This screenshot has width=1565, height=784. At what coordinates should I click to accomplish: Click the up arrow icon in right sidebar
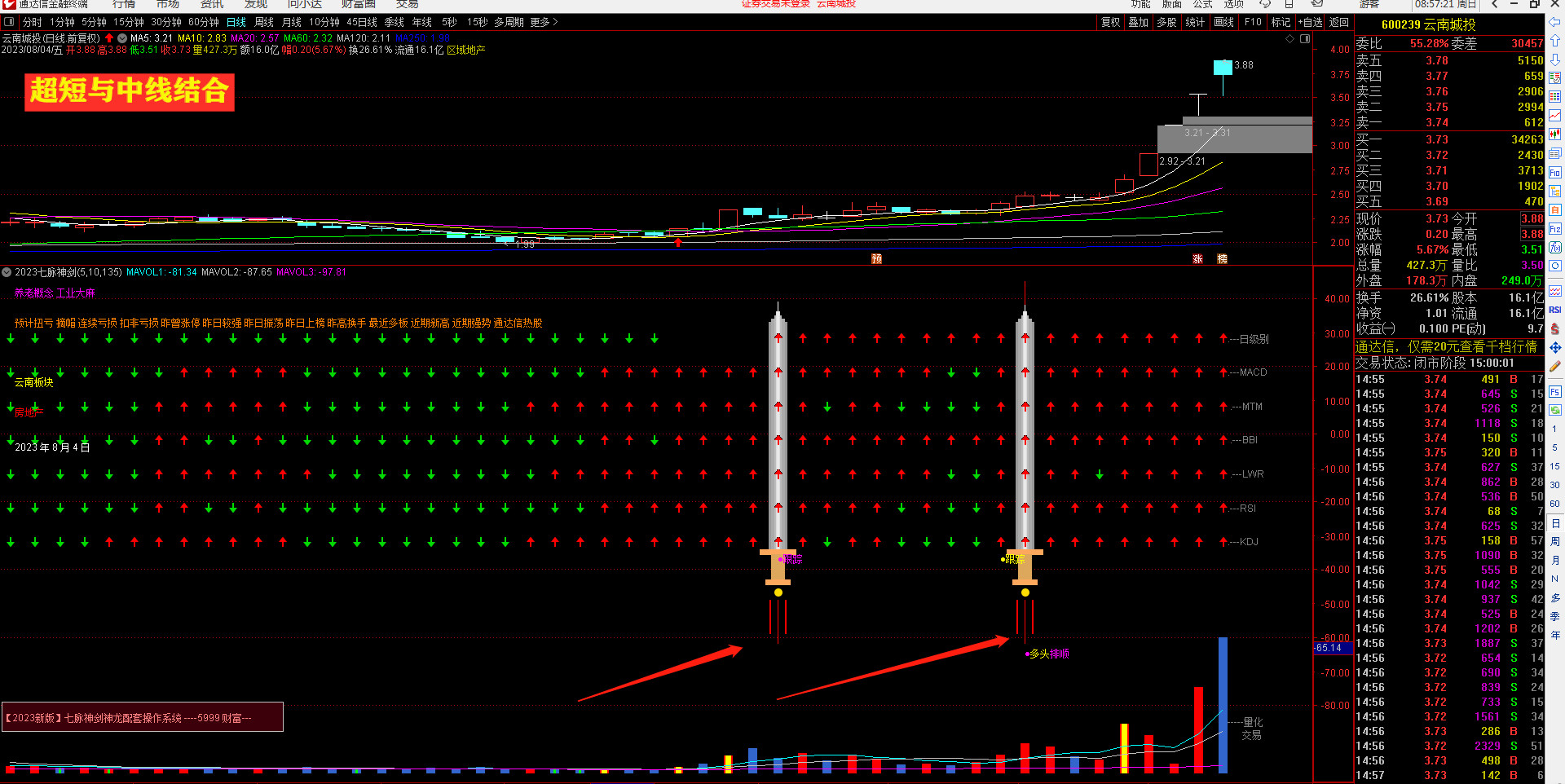click(x=1555, y=41)
